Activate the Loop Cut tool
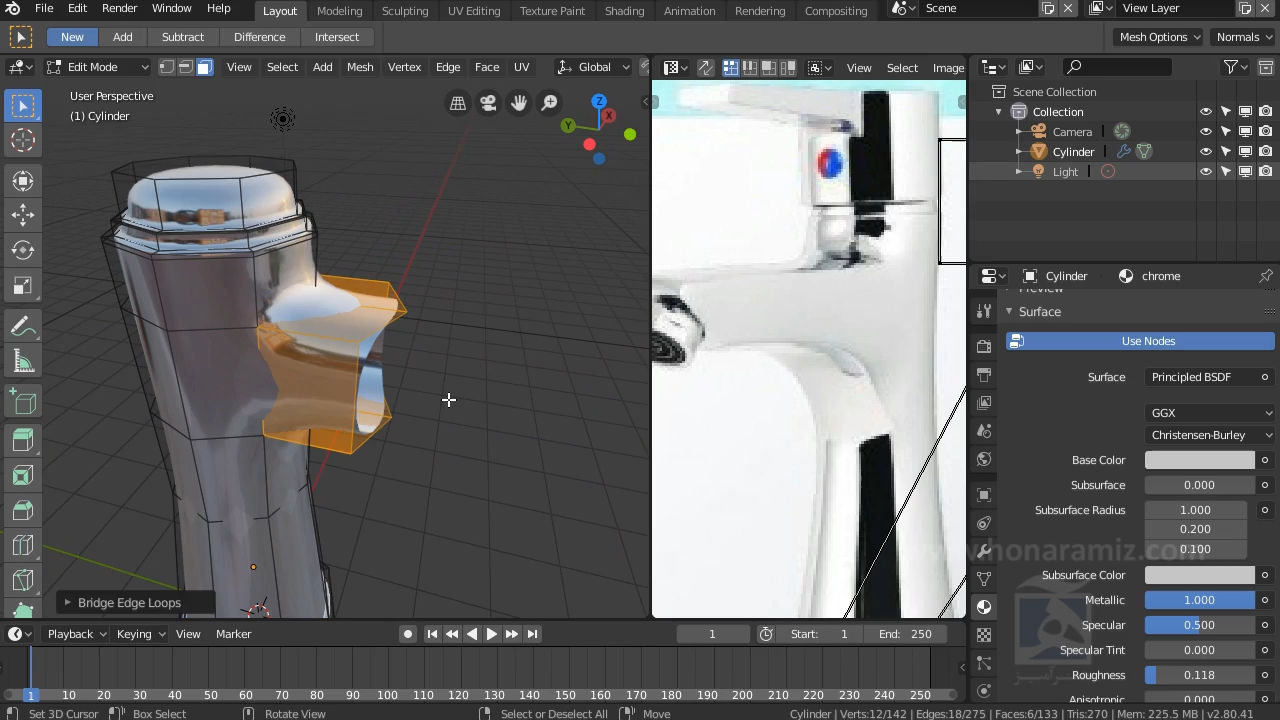 22,546
